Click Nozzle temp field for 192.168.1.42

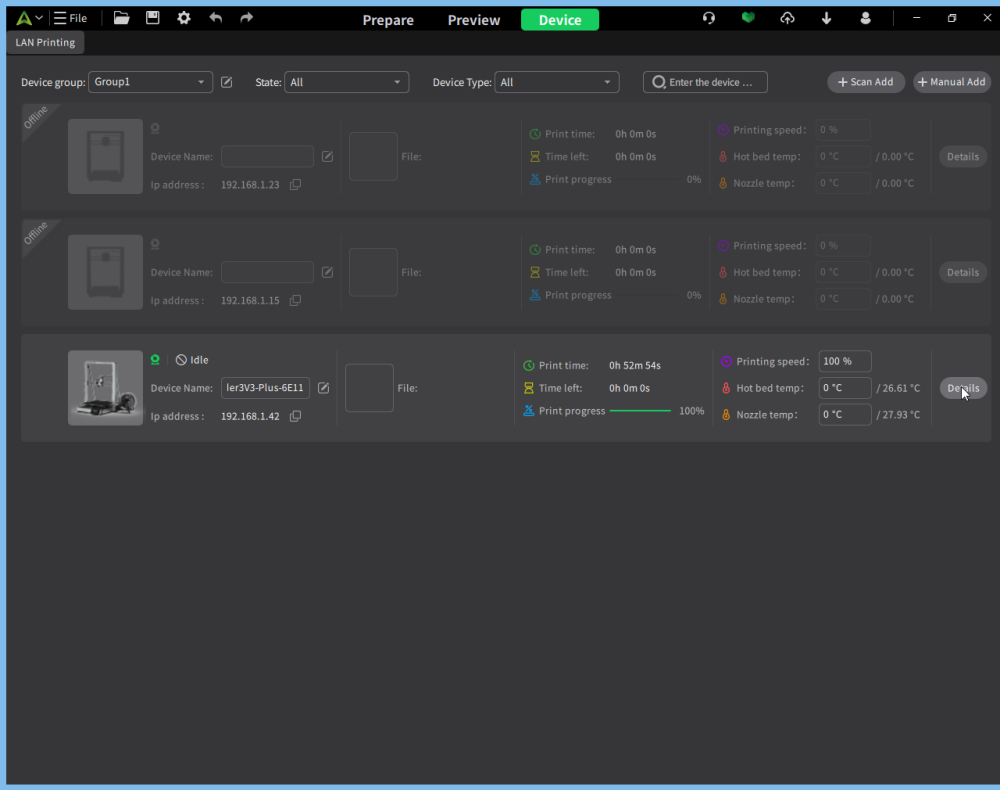(844, 414)
